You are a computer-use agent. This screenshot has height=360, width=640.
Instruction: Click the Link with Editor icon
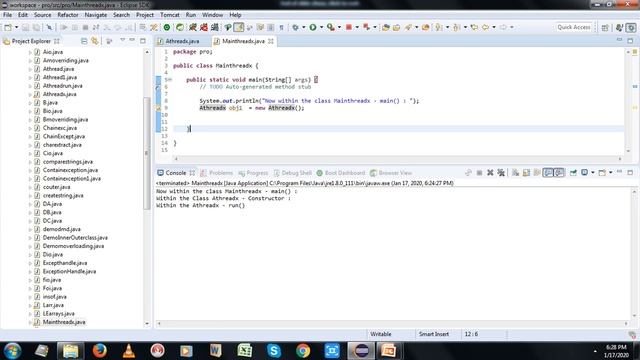pos(95,41)
